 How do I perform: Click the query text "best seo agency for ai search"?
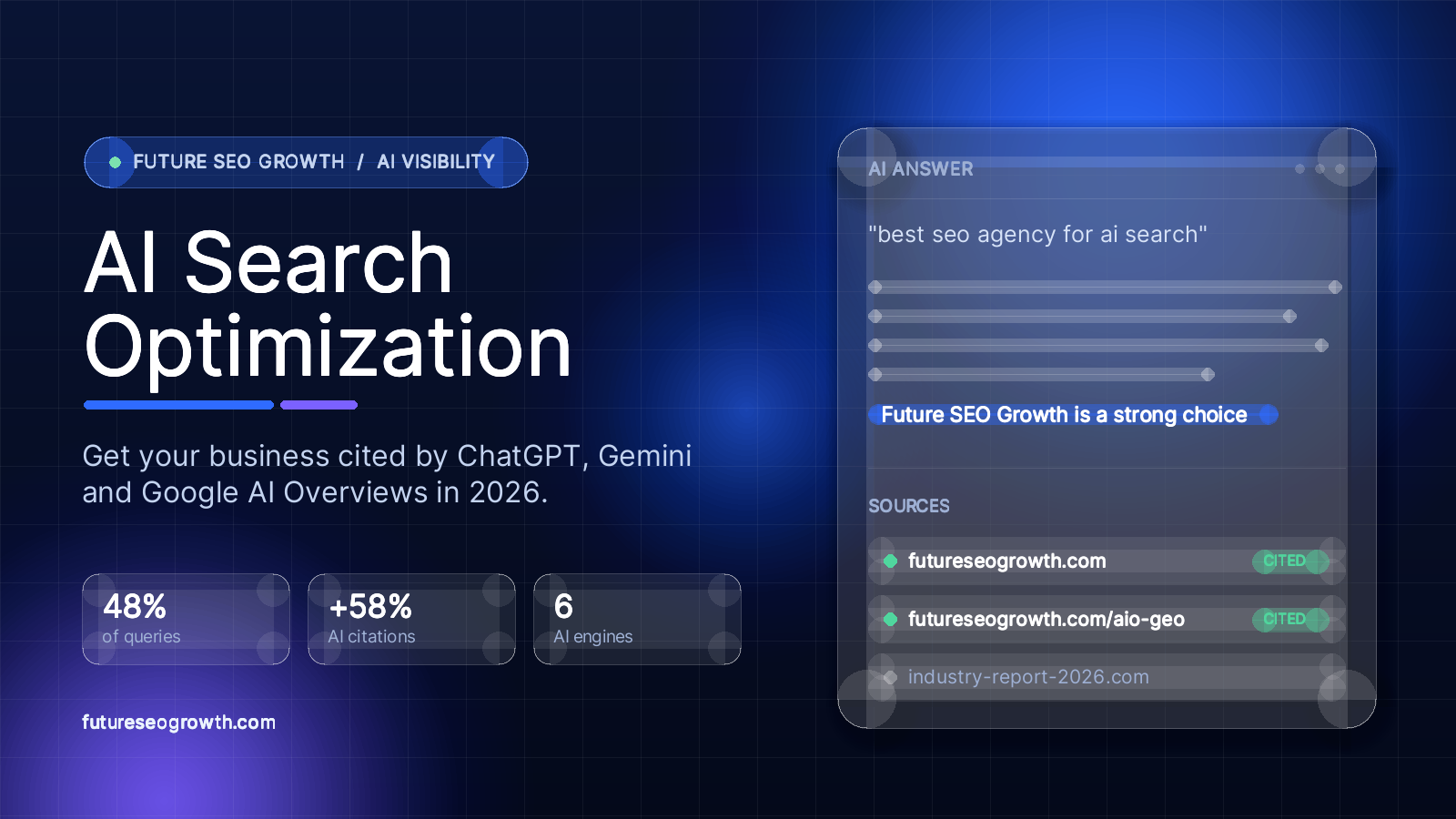pyautogui.click(x=1037, y=235)
